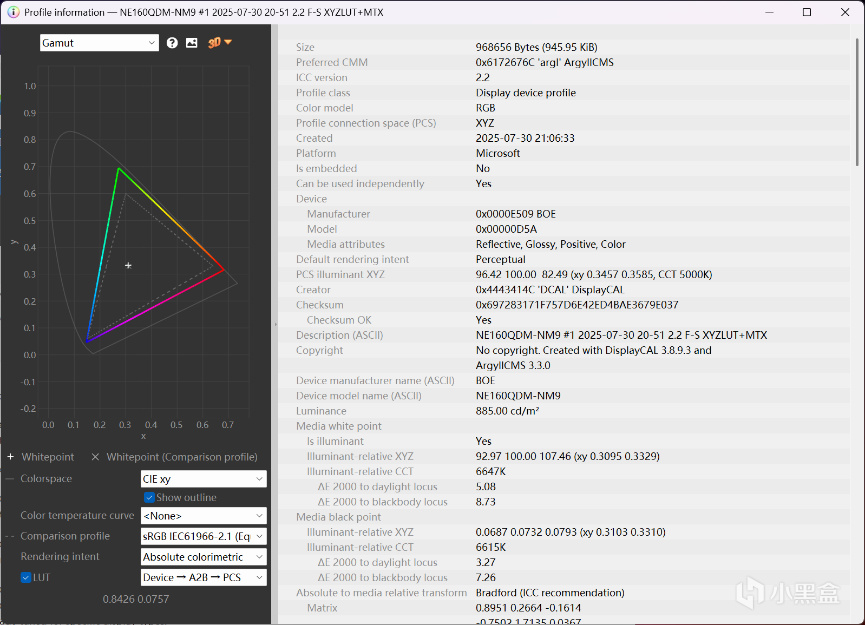Click the Device manufacturer name BOE value
This screenshot has width=865, height=625.
(485, 381)
